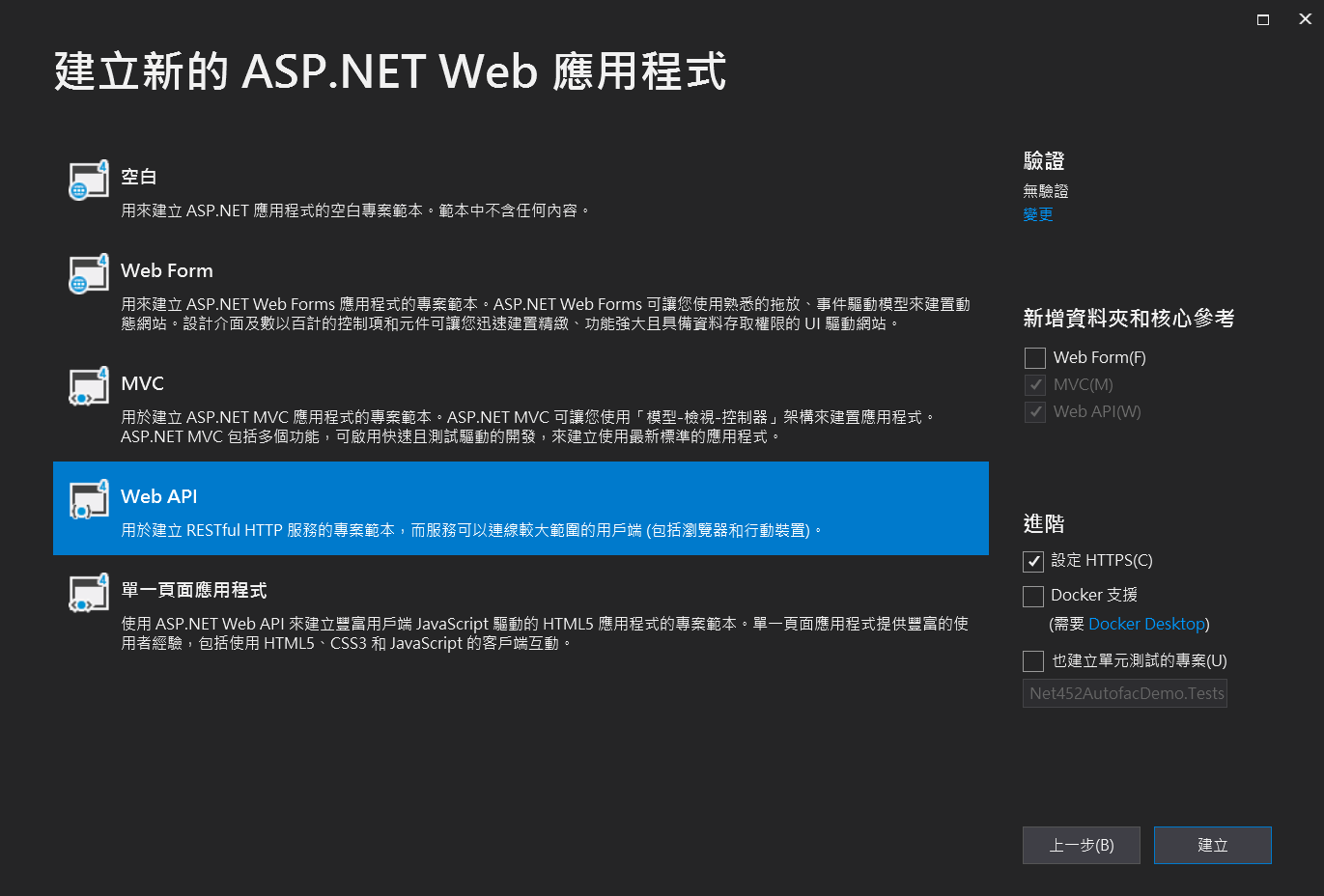The image size is (1324, 896).
Task: Uncheck the 設定 HTTPS(C) checkbox
Action: [1033, 561]
